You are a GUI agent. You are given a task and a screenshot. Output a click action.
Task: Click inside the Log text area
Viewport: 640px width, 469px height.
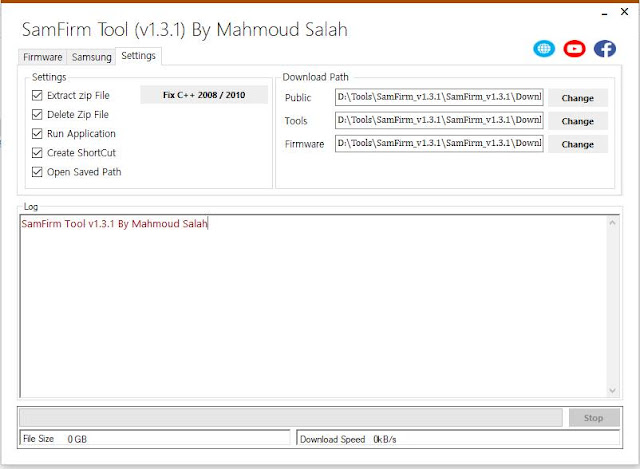click(313, 306)
